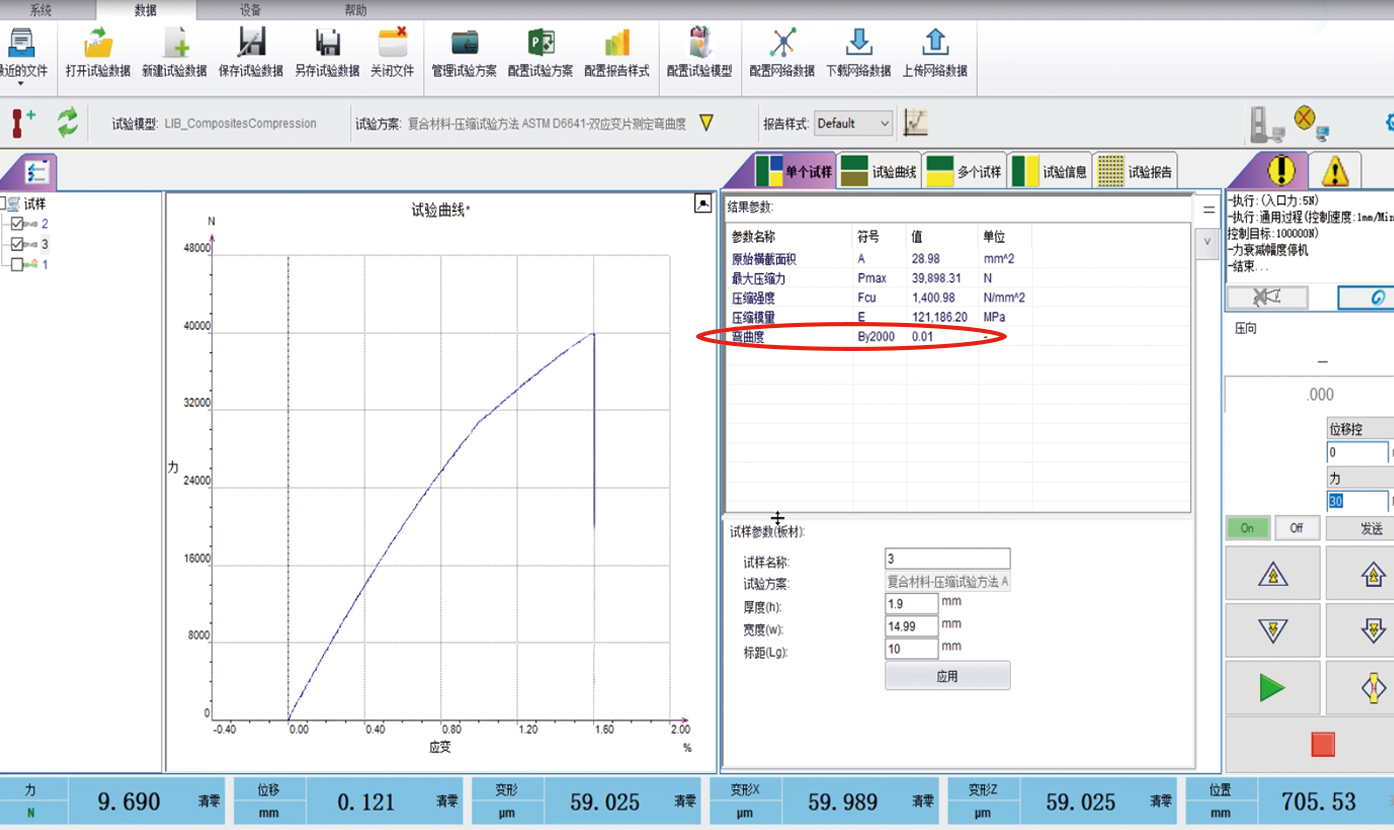Check specimen 1 checkbox in tree
Viewport: 1394px width, 830px height.
point(17,264)
